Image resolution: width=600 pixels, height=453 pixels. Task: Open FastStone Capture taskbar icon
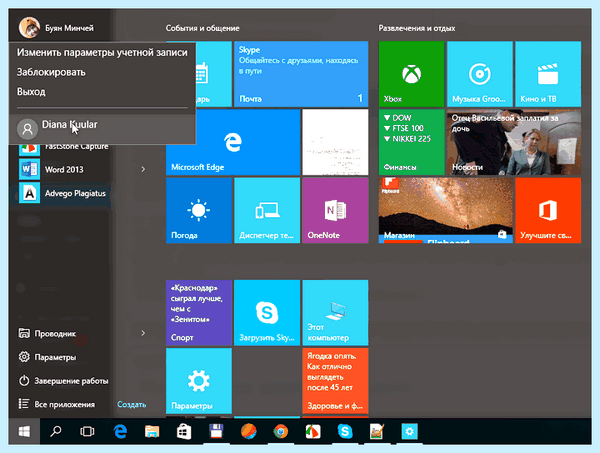313,432
